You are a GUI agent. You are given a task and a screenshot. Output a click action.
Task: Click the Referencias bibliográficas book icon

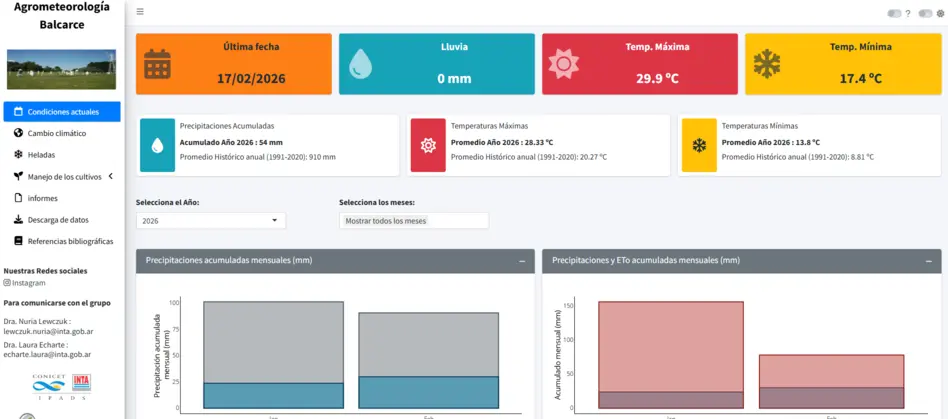click(x=18, y=241)
